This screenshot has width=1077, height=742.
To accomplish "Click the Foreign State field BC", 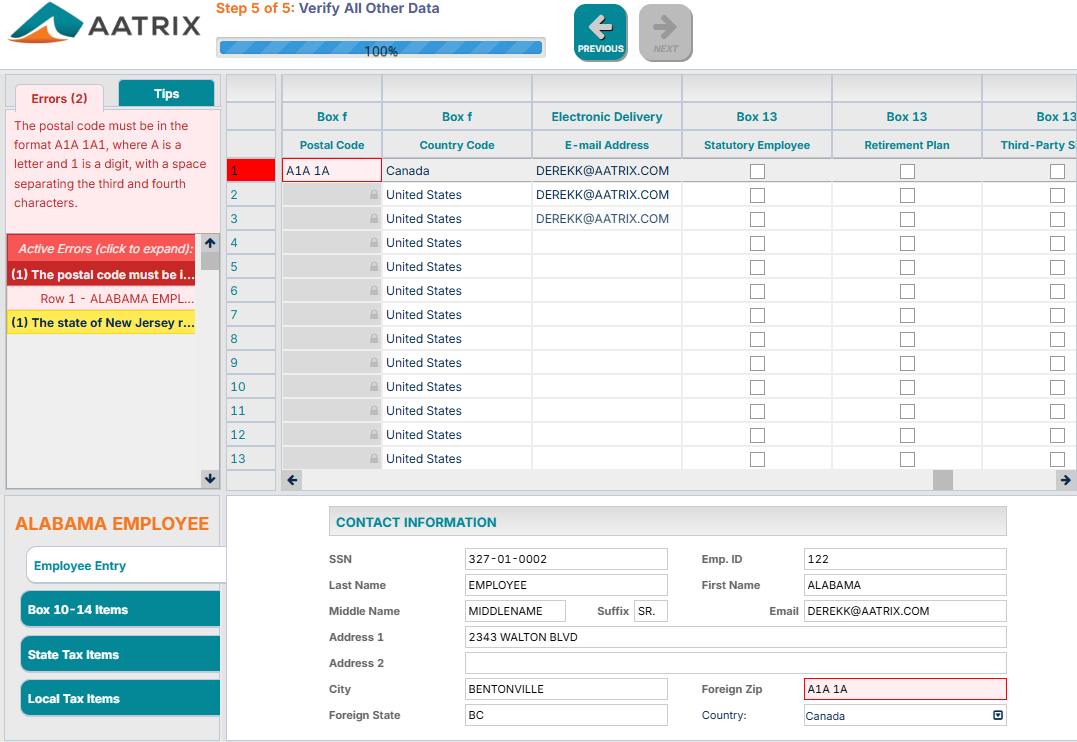I will pos(566,715).
